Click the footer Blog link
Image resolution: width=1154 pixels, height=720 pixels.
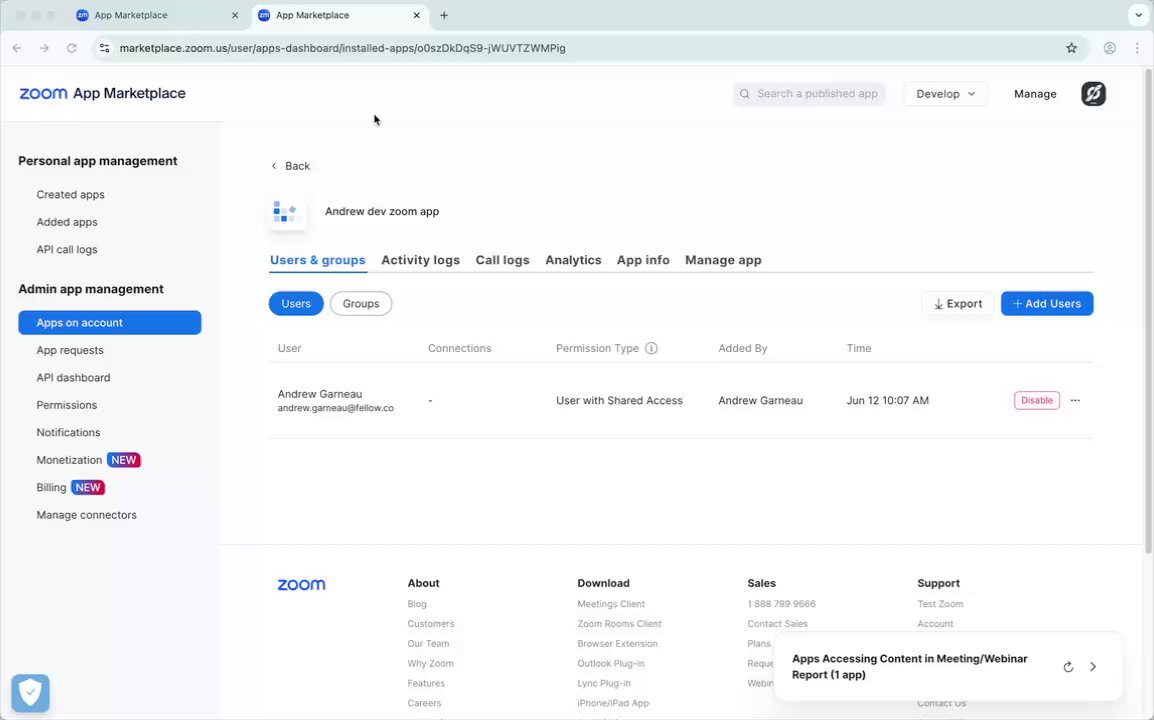pos(417,604)
